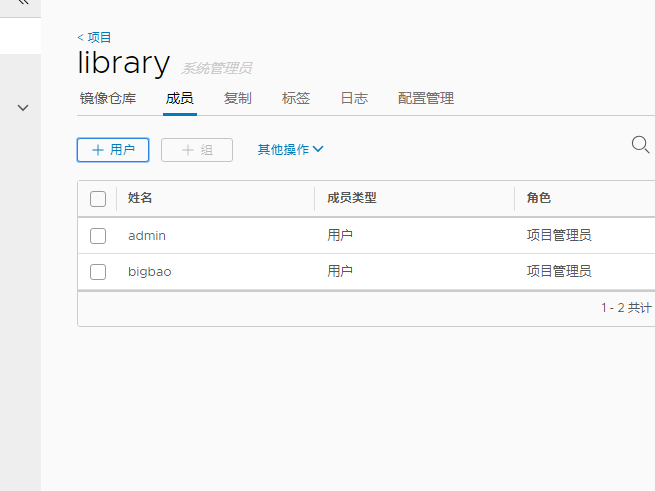
Task: Check the bigbao row checkbox
Action: click(x=98, y=272)
